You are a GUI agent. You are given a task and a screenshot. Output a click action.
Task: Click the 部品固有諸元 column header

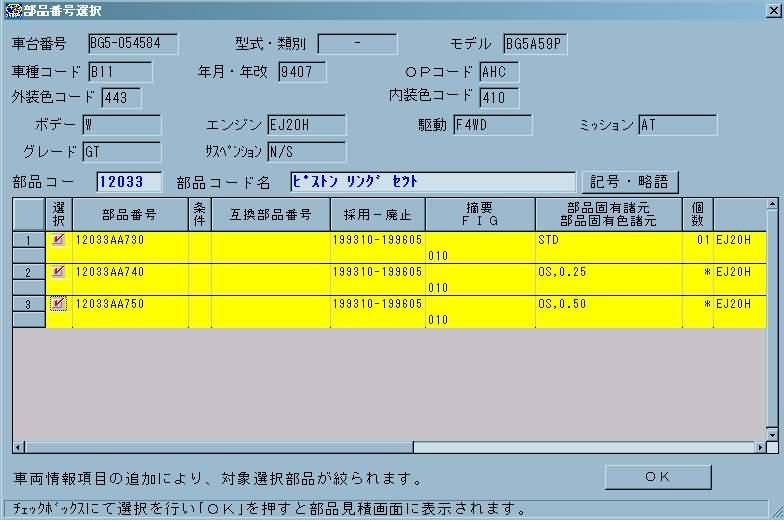[608, 214]
